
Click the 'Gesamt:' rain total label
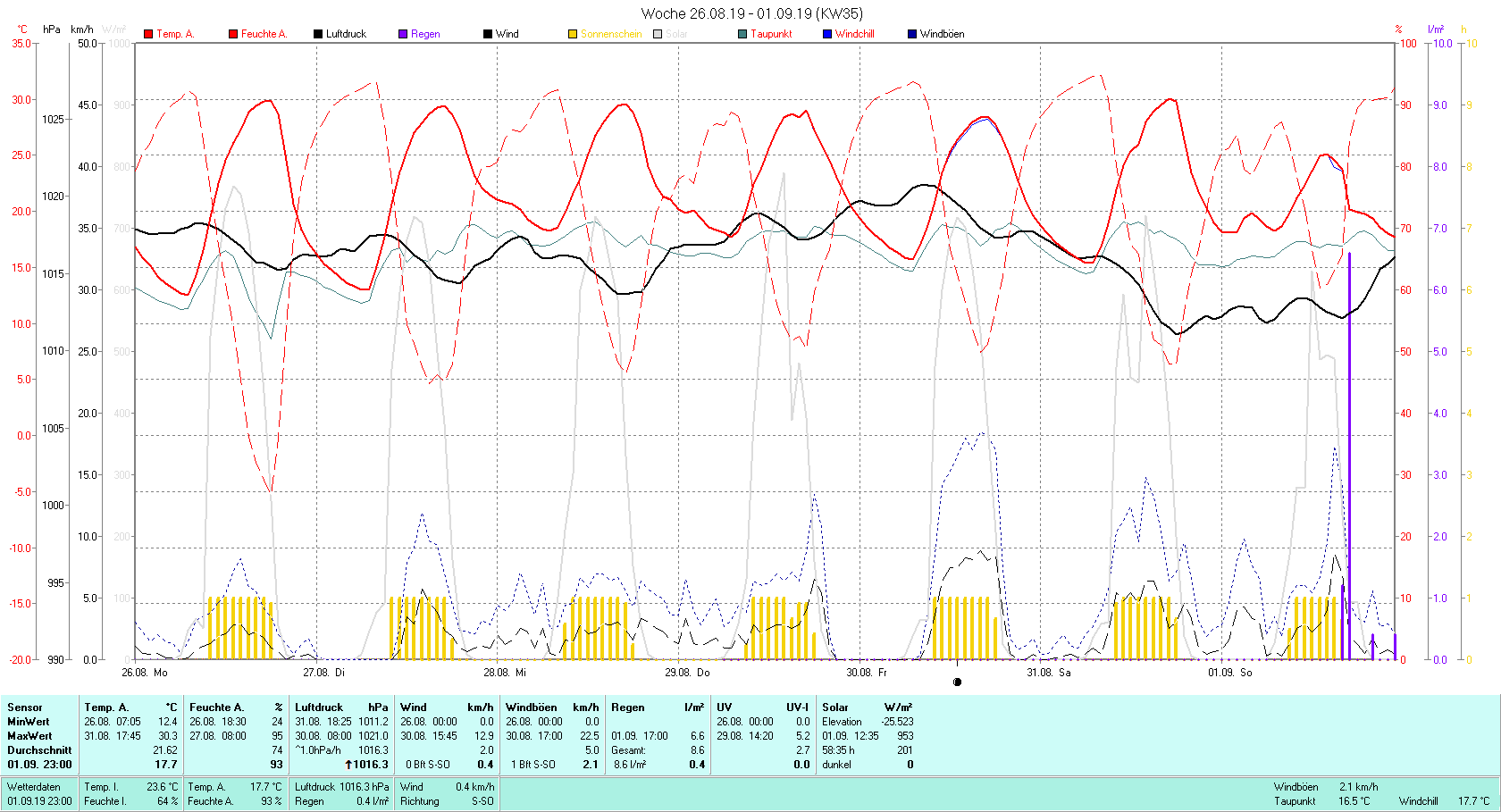(x=628, y=750)
